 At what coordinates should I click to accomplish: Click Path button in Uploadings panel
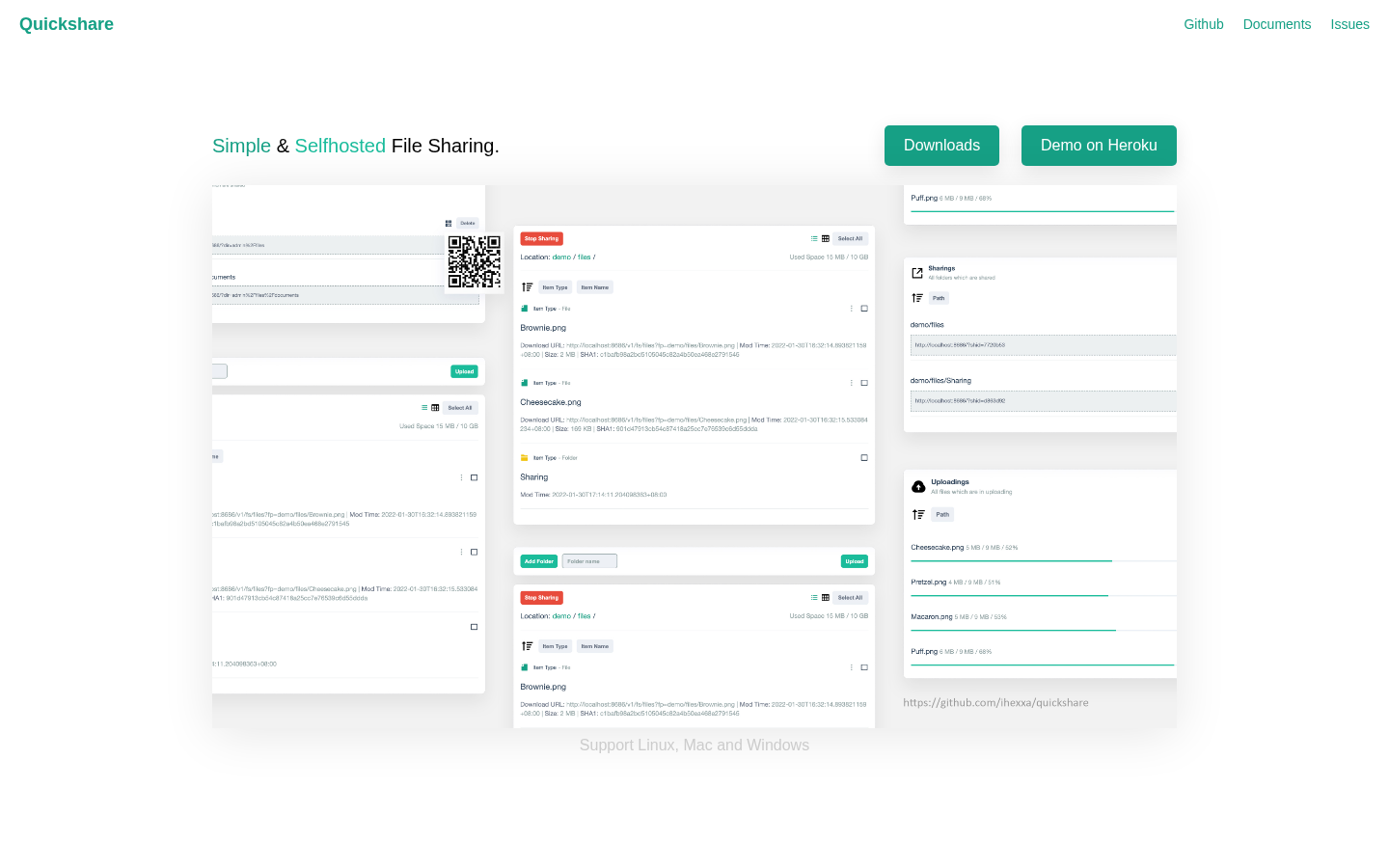pyautogui.click(x=942, y=514)
